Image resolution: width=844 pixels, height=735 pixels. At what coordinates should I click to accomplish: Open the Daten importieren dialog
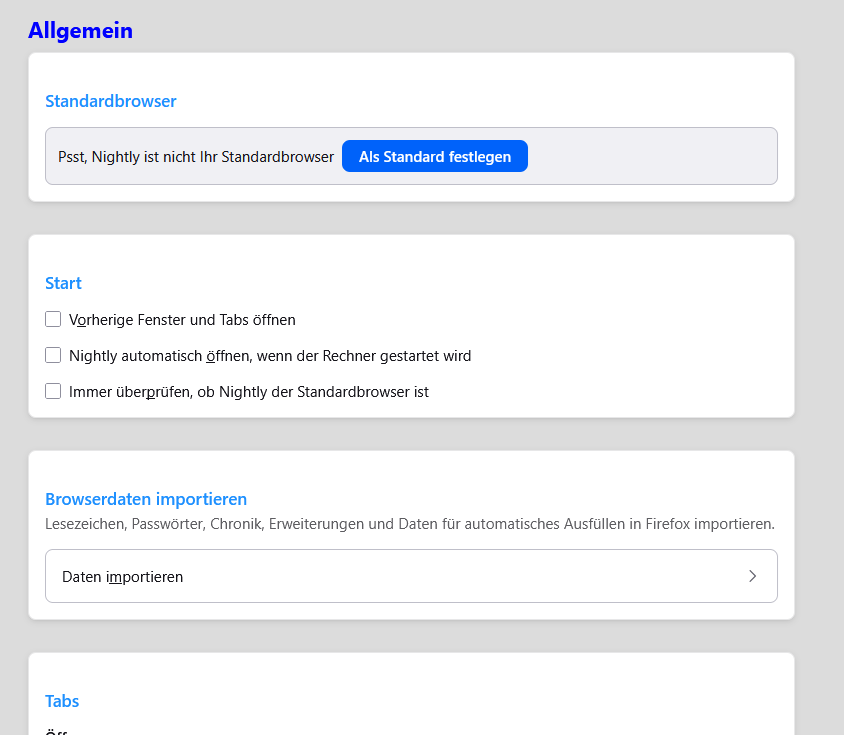point(411,576)
